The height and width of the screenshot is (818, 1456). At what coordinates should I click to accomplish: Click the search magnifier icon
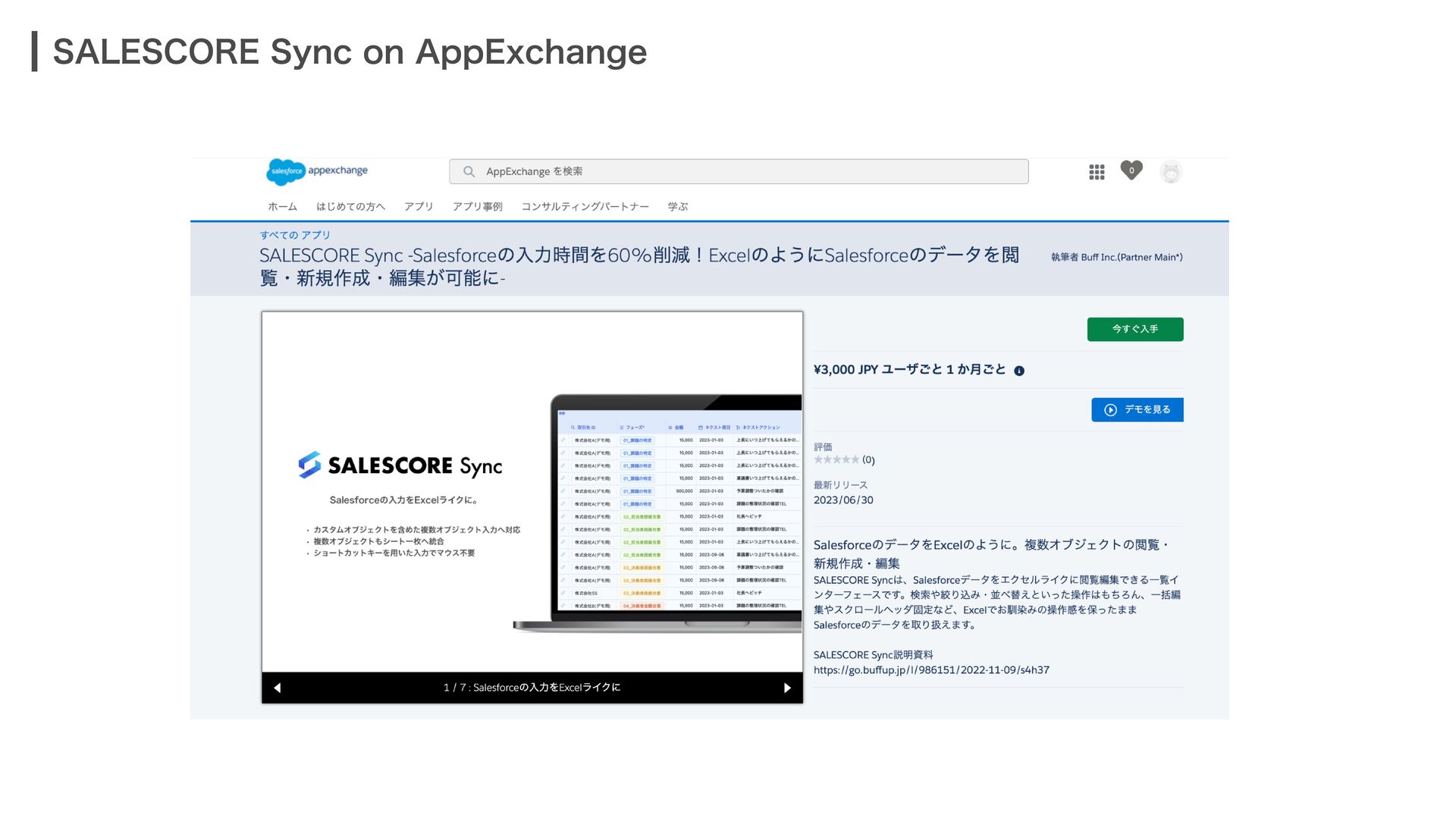[469, 171]
